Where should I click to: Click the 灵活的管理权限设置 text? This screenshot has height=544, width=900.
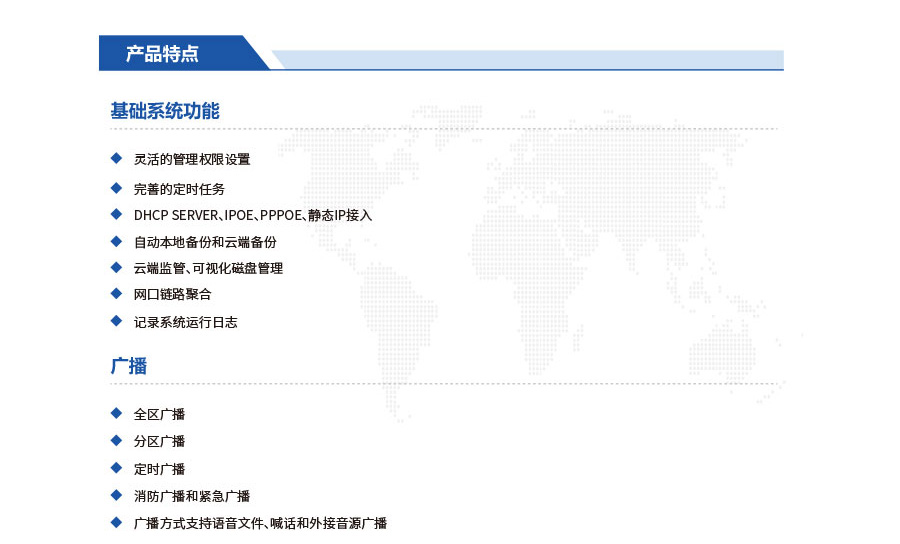[x=192, y=159]
